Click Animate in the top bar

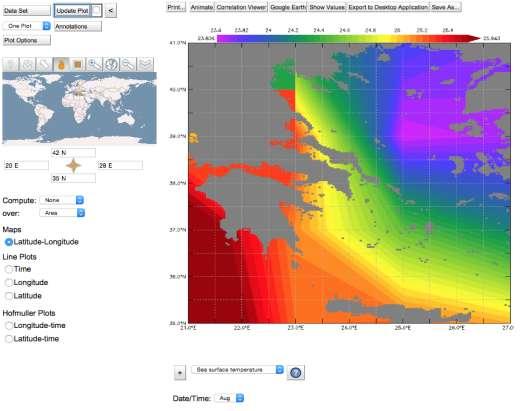click(x=202, y=7)
